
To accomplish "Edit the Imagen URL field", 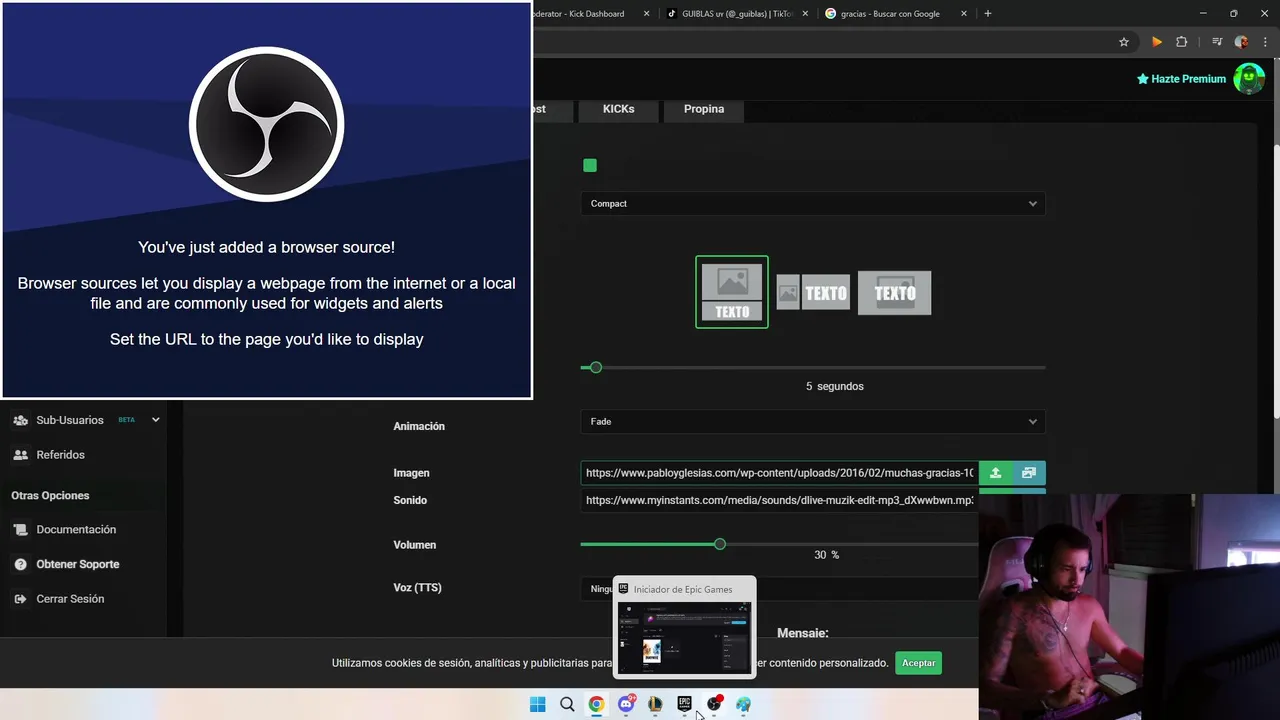I will pyautogui.click(x=779, y=473).
